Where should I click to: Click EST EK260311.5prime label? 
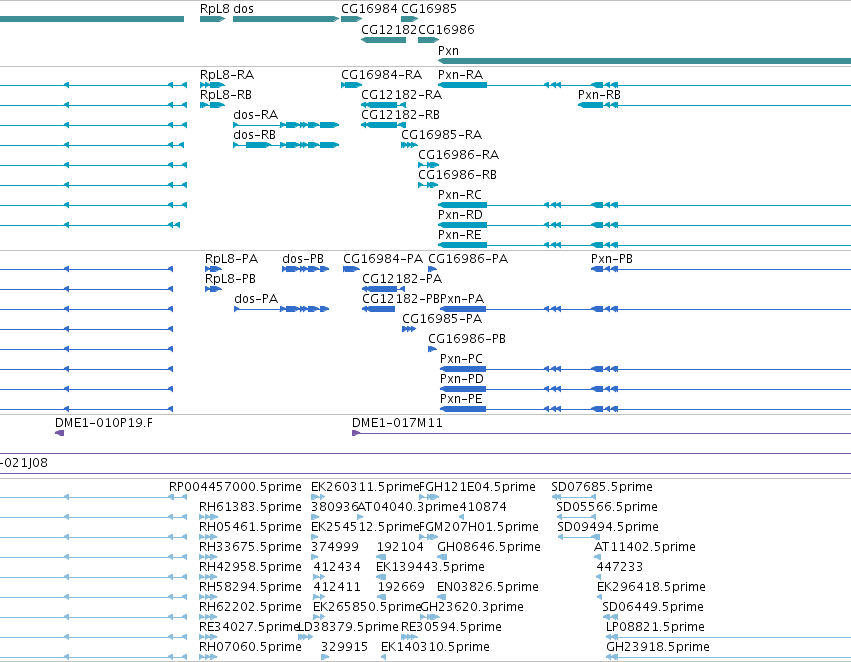pyautogui.click(x=365, y=487)
